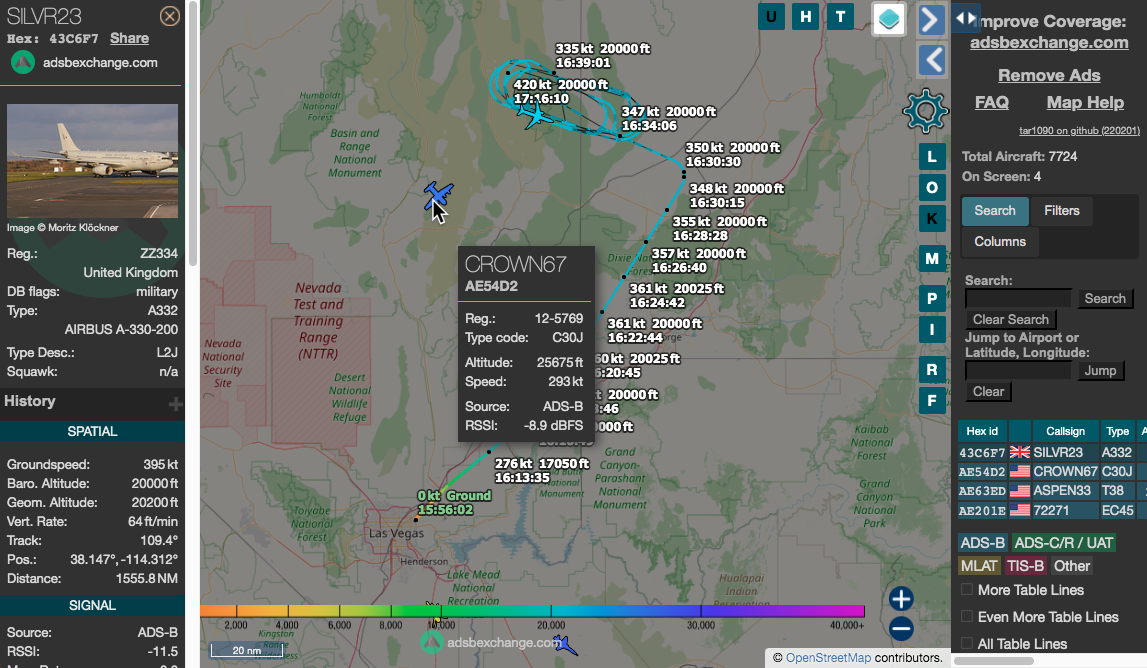1147x668 pixels.
Task: Click the Clear Search button
Action: [1010, 320]
